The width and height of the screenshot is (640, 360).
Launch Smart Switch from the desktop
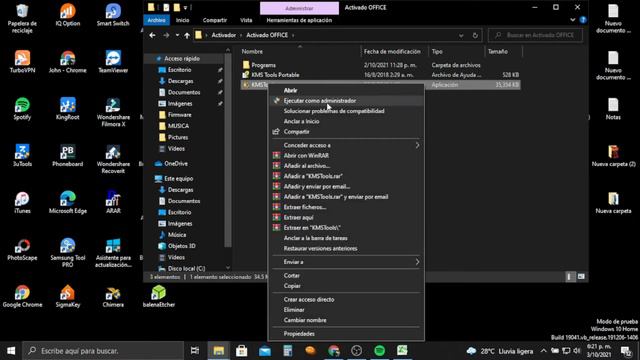pyautogui.click(x=113, y=16)
